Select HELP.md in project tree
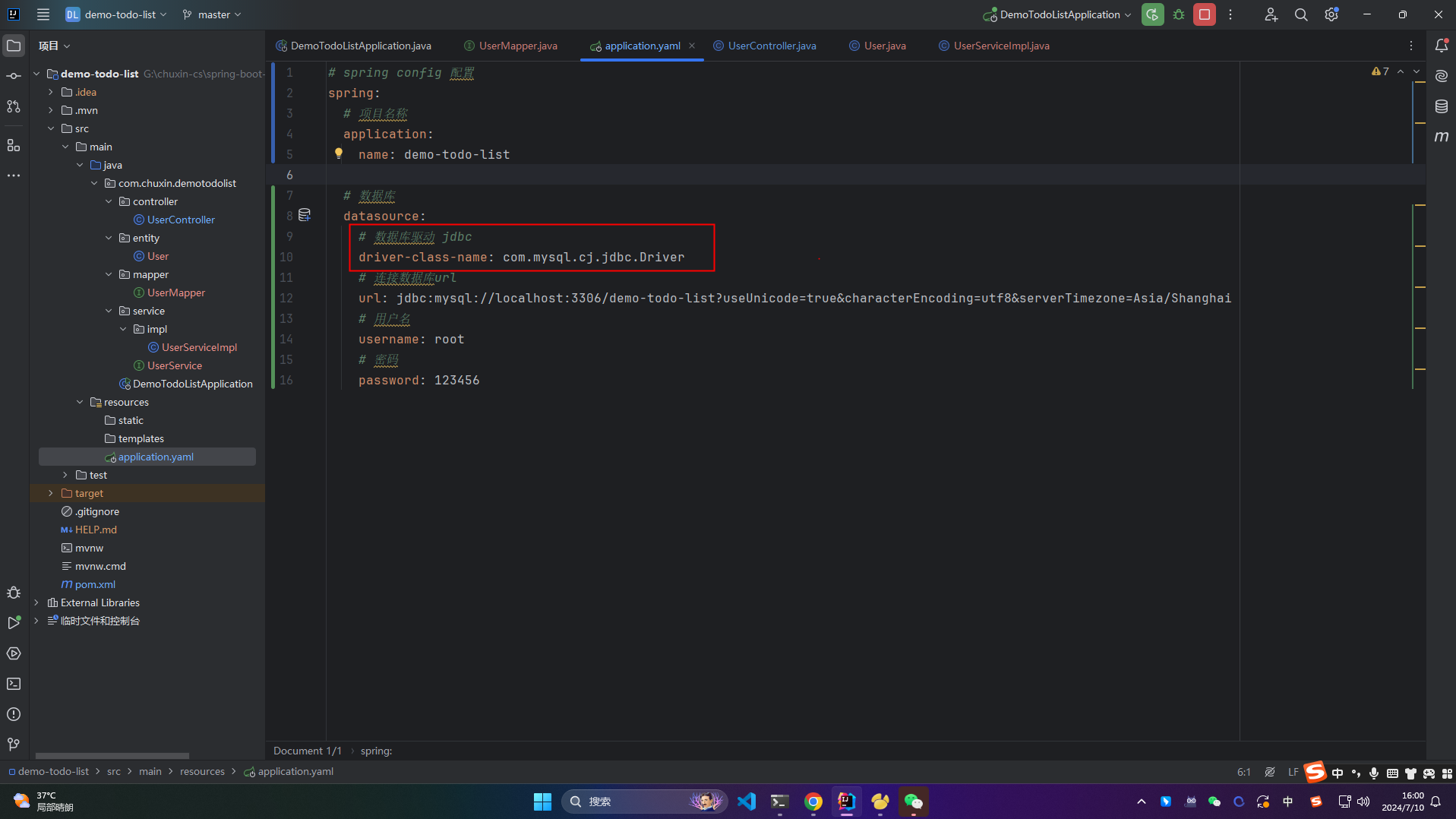This screenshot has height=819, width=1456. point(96,530)
